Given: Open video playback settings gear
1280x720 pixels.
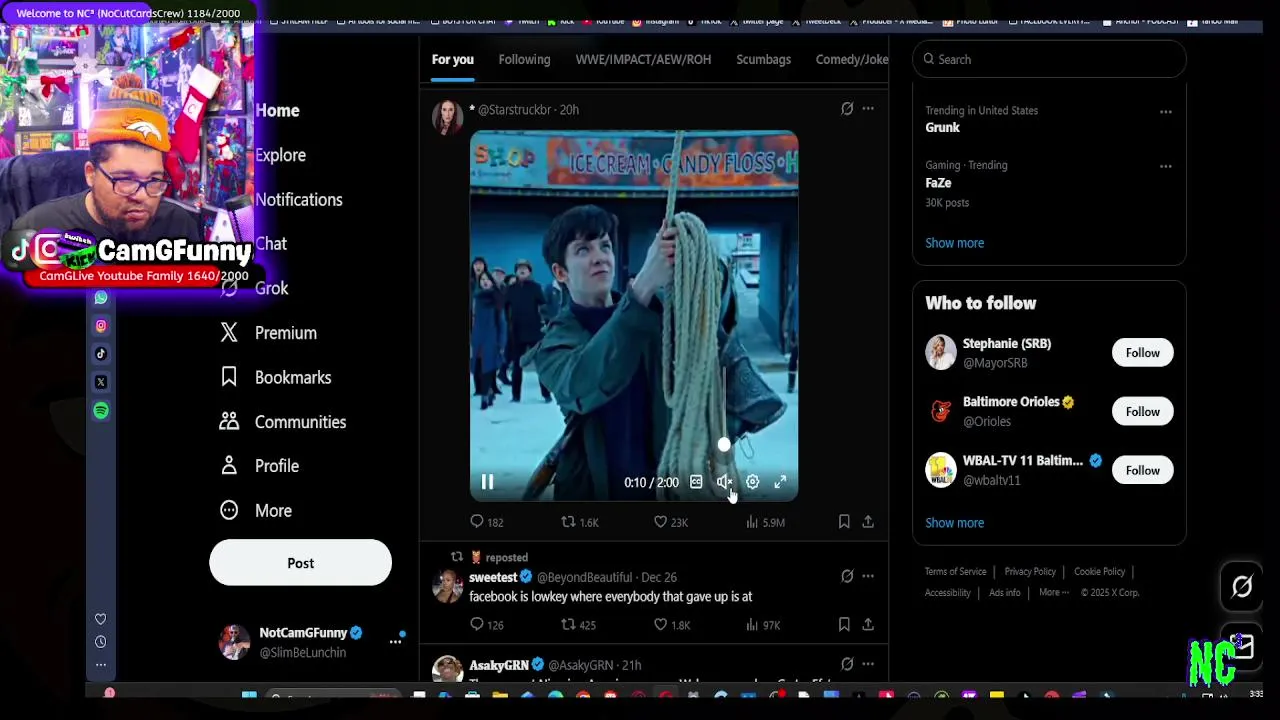Looking at the screenshot, I should [x=752, y=482].
